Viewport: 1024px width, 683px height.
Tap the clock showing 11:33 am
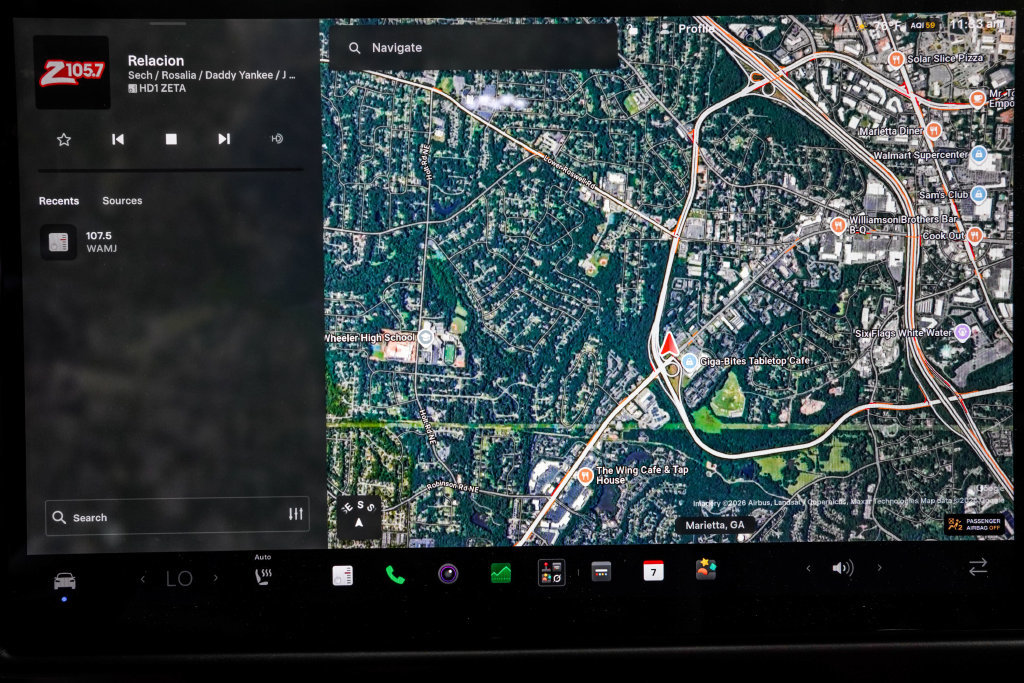976,24
